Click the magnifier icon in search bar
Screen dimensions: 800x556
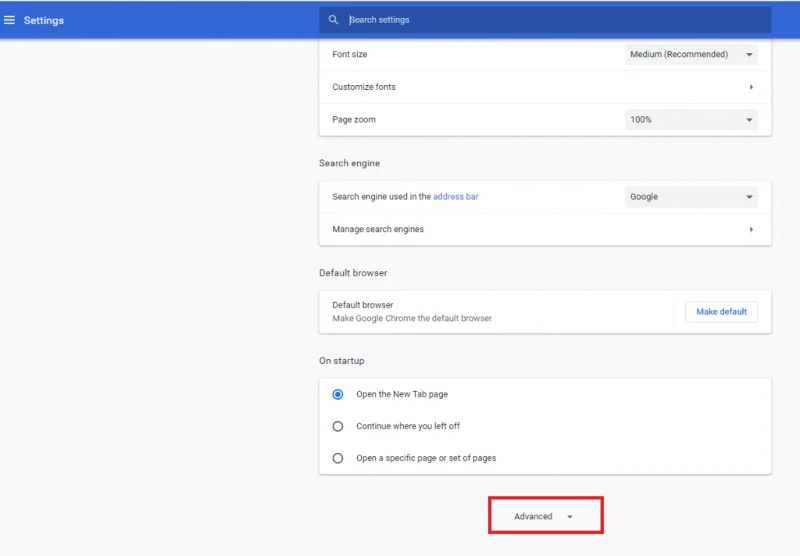334,20
